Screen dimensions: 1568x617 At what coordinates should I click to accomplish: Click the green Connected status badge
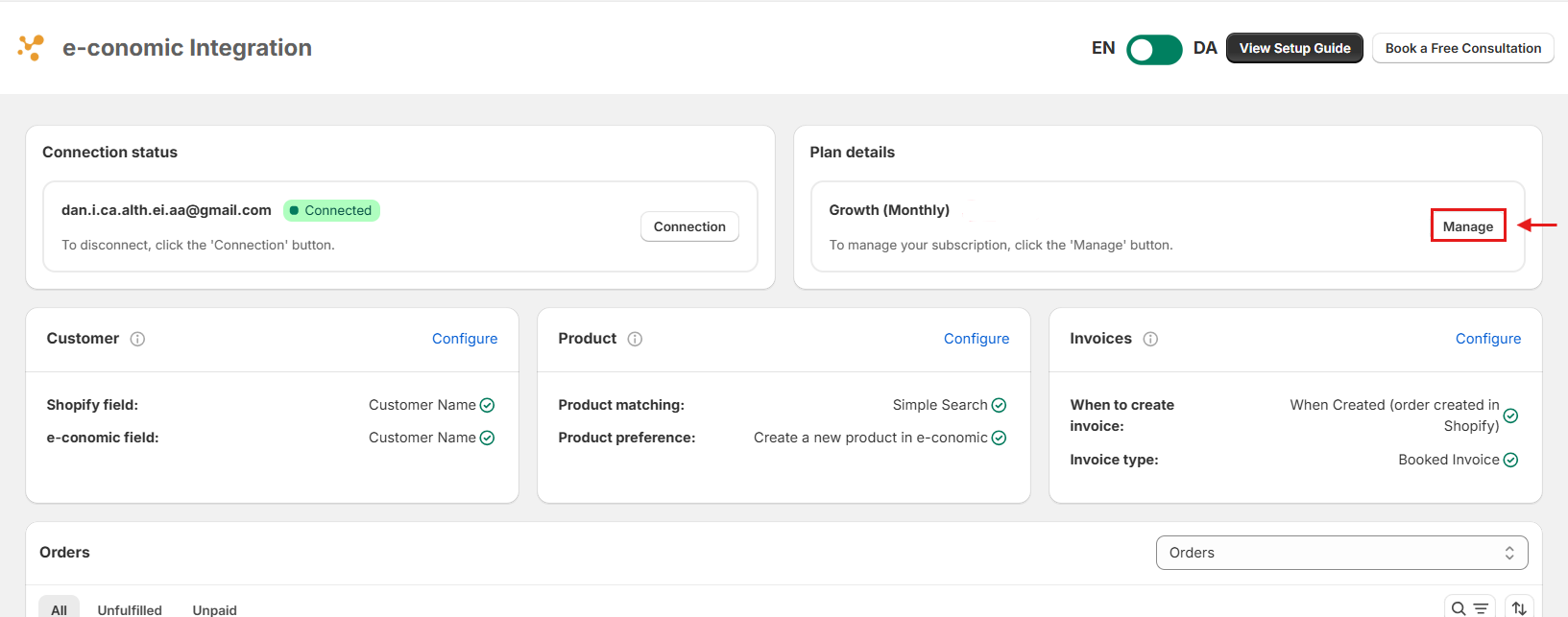click(331, 210)
